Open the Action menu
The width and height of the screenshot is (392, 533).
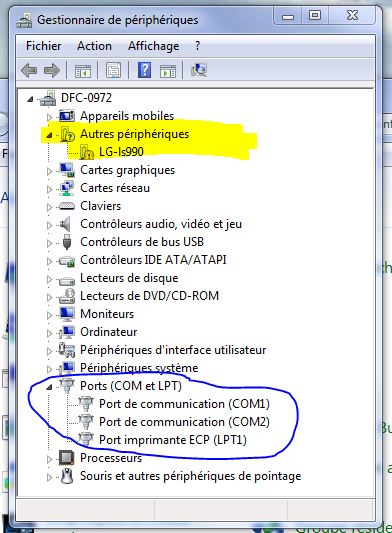coord(95,46)
